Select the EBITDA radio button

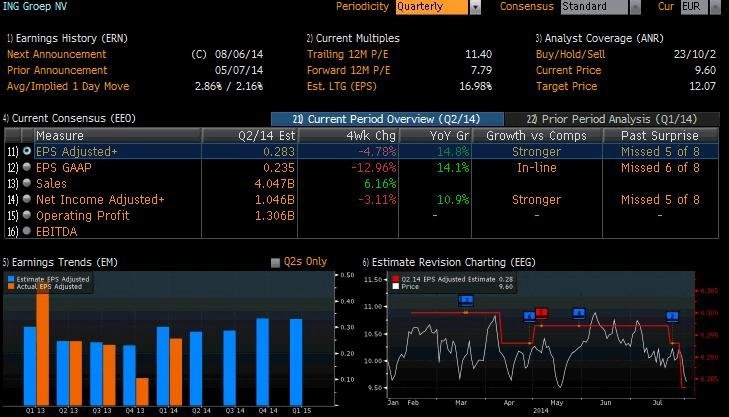[x=27, y=231]
